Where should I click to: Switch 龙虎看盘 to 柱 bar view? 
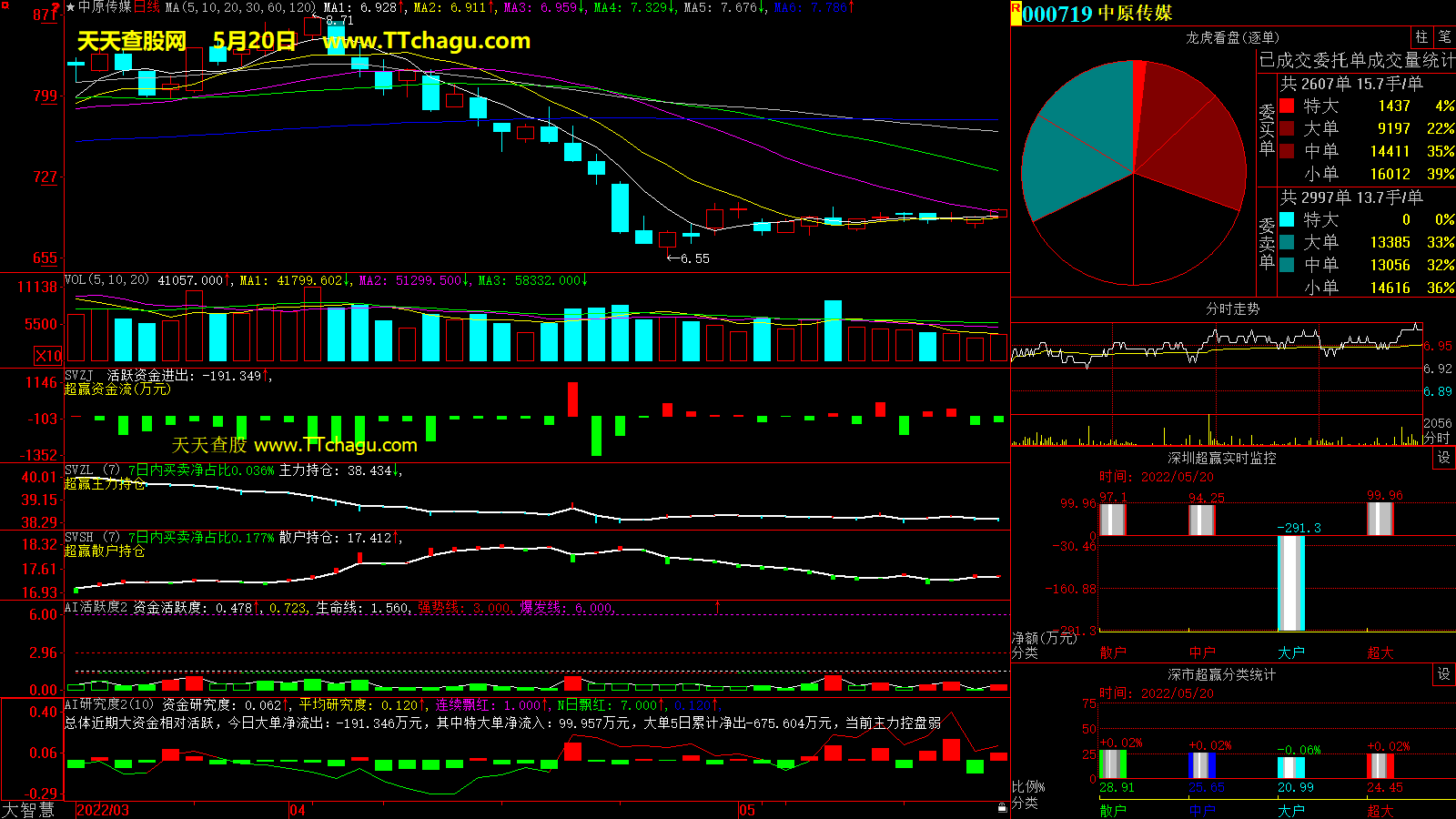(x=1421, y=37)
